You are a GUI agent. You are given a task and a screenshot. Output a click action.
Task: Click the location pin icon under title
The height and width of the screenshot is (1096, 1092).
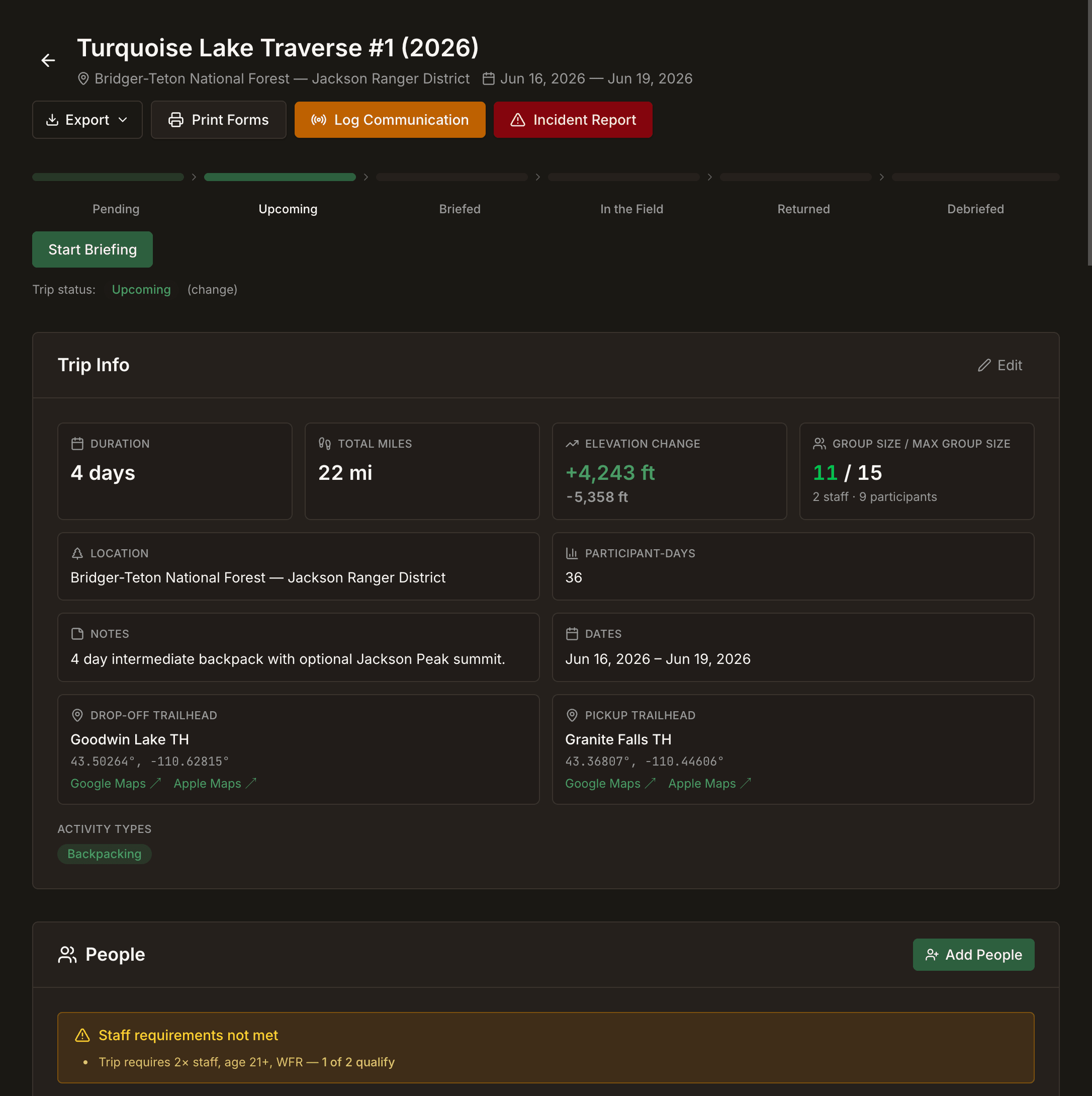(x=83, y=79)
